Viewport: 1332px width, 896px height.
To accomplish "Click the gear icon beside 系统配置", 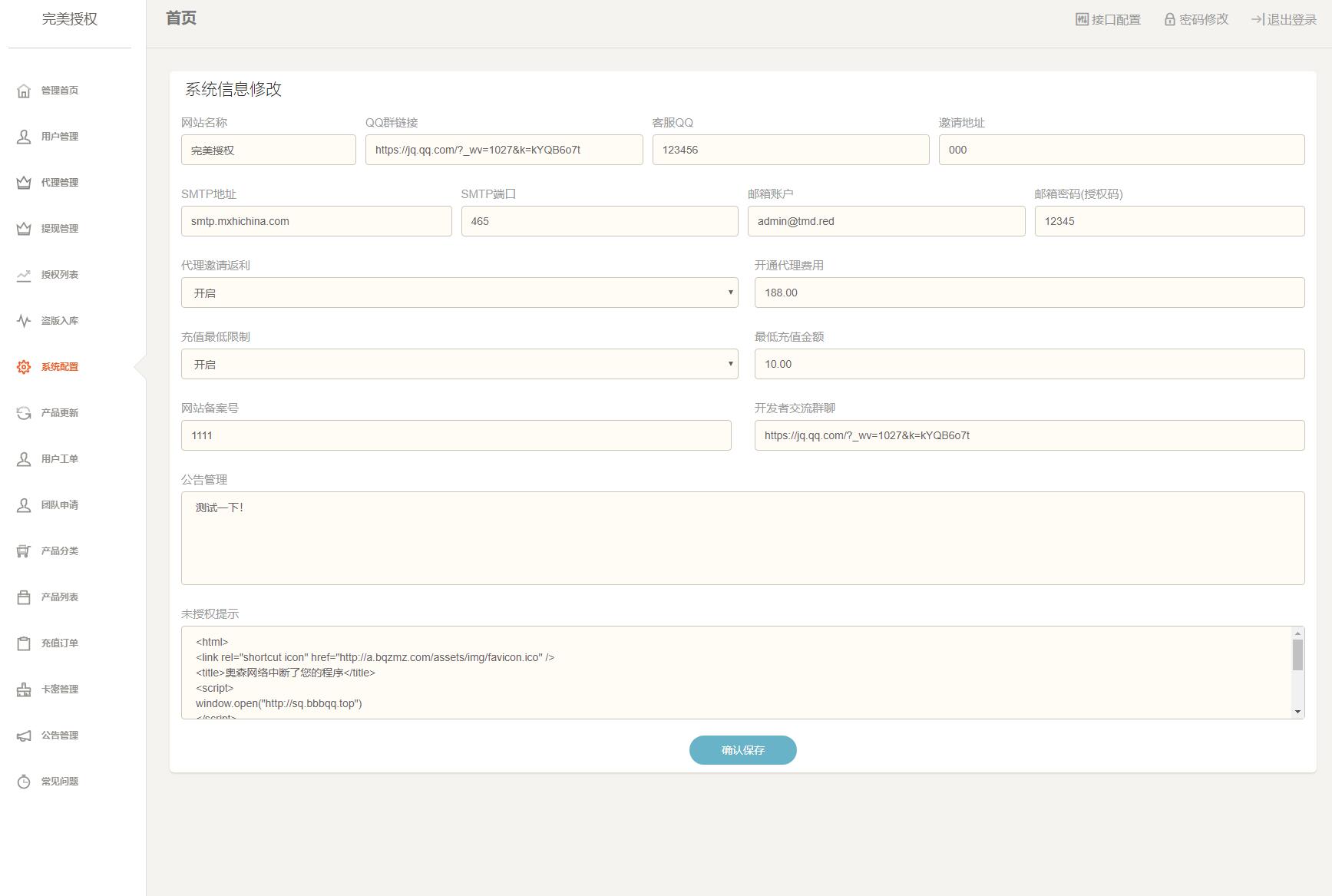I will click(24, 367).
